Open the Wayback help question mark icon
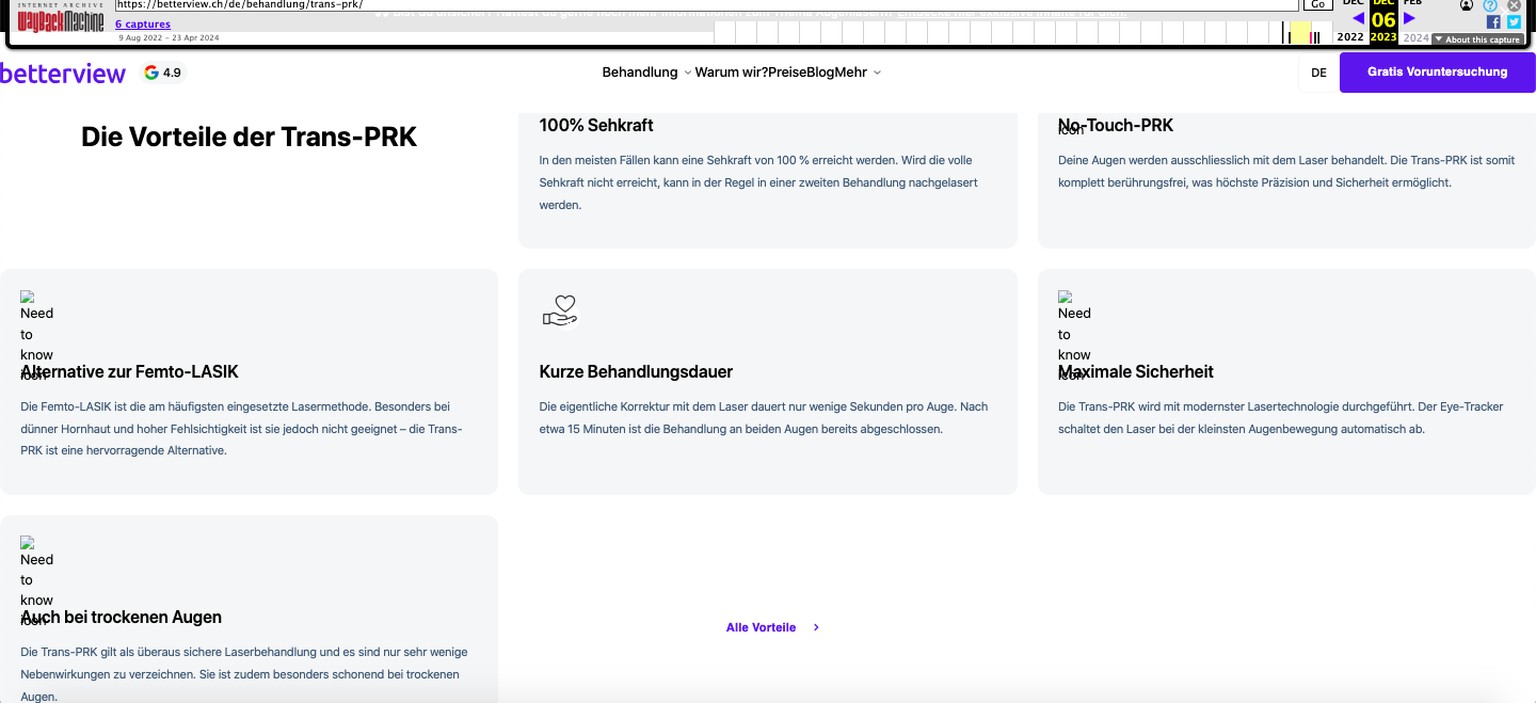The image size is (1536, 703). point(1490,5)
